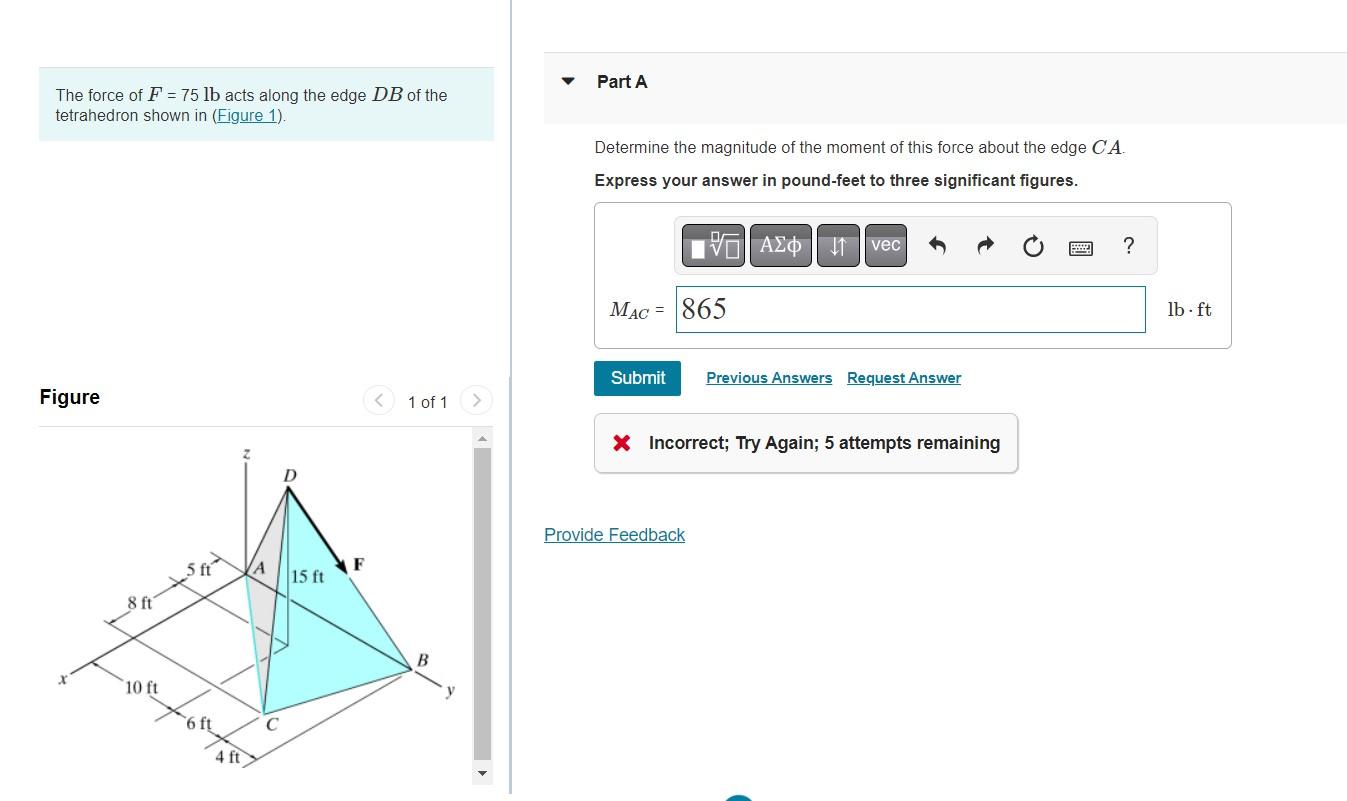Screen dimensions: 1347x801
Task: Open Provide Feedback
Action: coord(614,534)
